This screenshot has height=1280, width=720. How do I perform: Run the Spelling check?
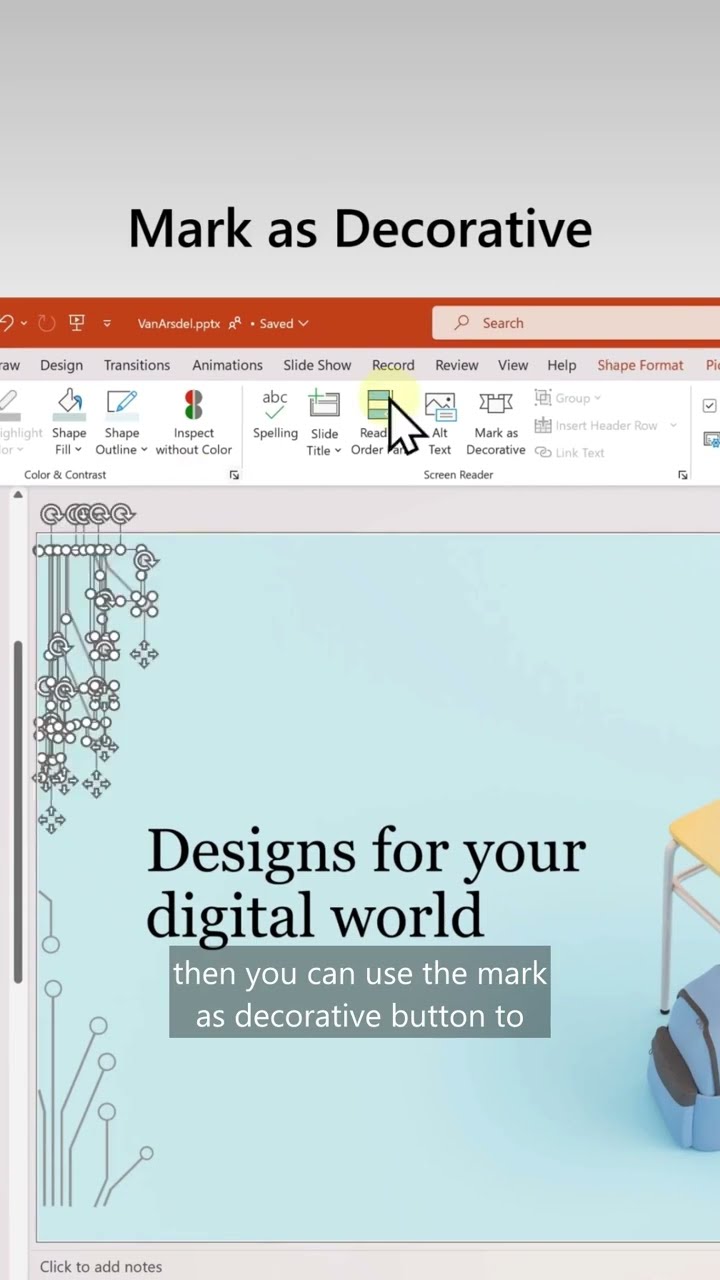275,415
